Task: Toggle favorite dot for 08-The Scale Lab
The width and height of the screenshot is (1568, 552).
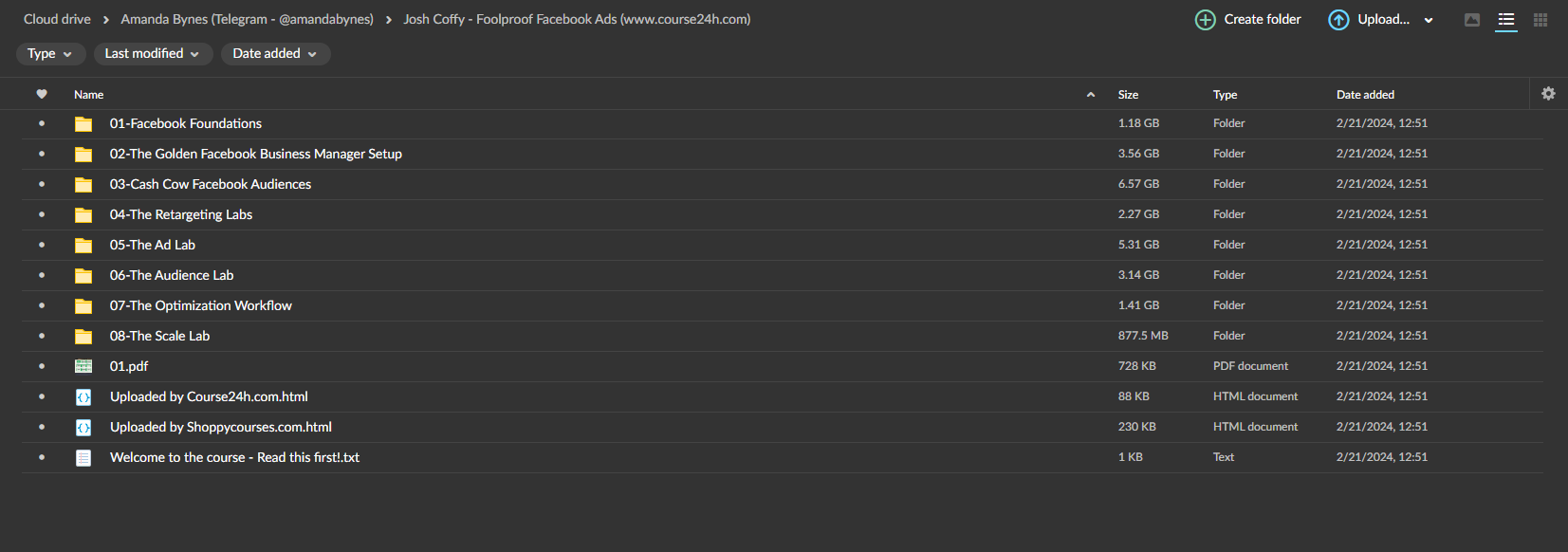Action: (x=42, y=336)
